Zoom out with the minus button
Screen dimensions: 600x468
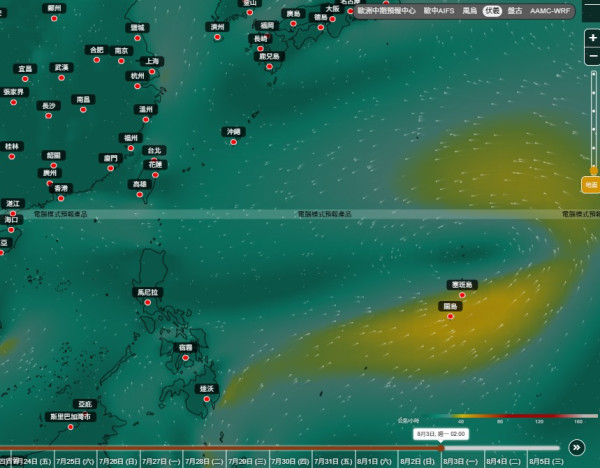click(593, 56)
